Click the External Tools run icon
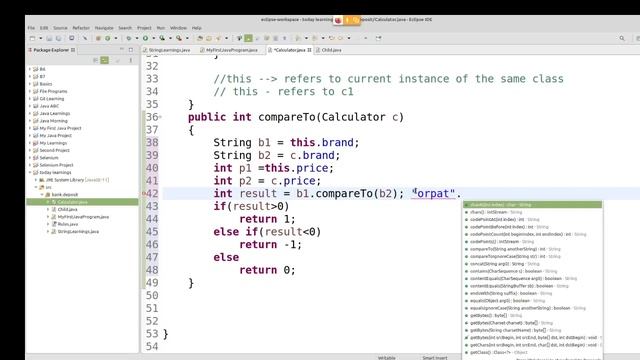640x360 pixels. point(179,38)
